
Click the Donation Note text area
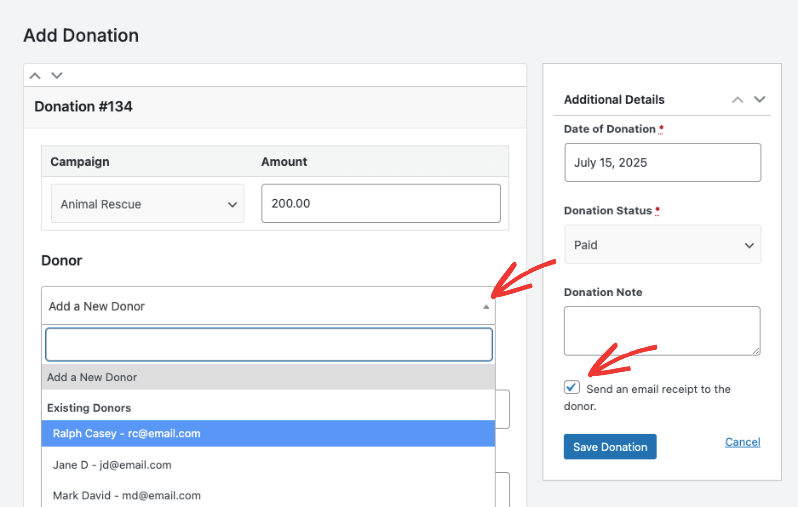pos(662,331)
